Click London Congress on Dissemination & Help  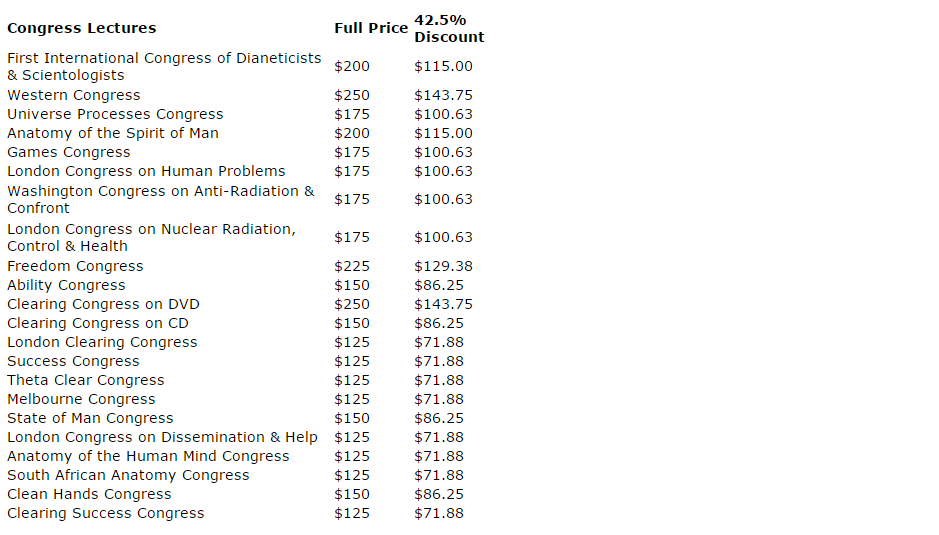(x=162, y=437)
